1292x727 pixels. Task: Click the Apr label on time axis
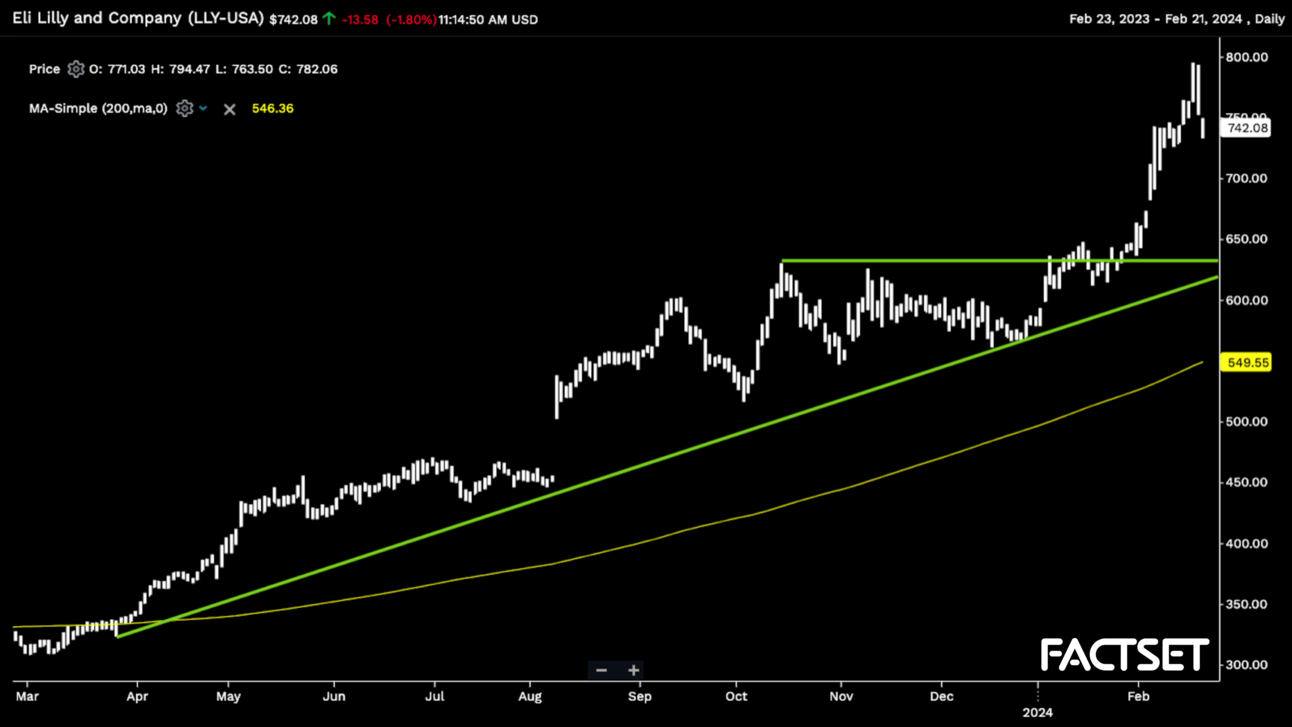point(137,696)
